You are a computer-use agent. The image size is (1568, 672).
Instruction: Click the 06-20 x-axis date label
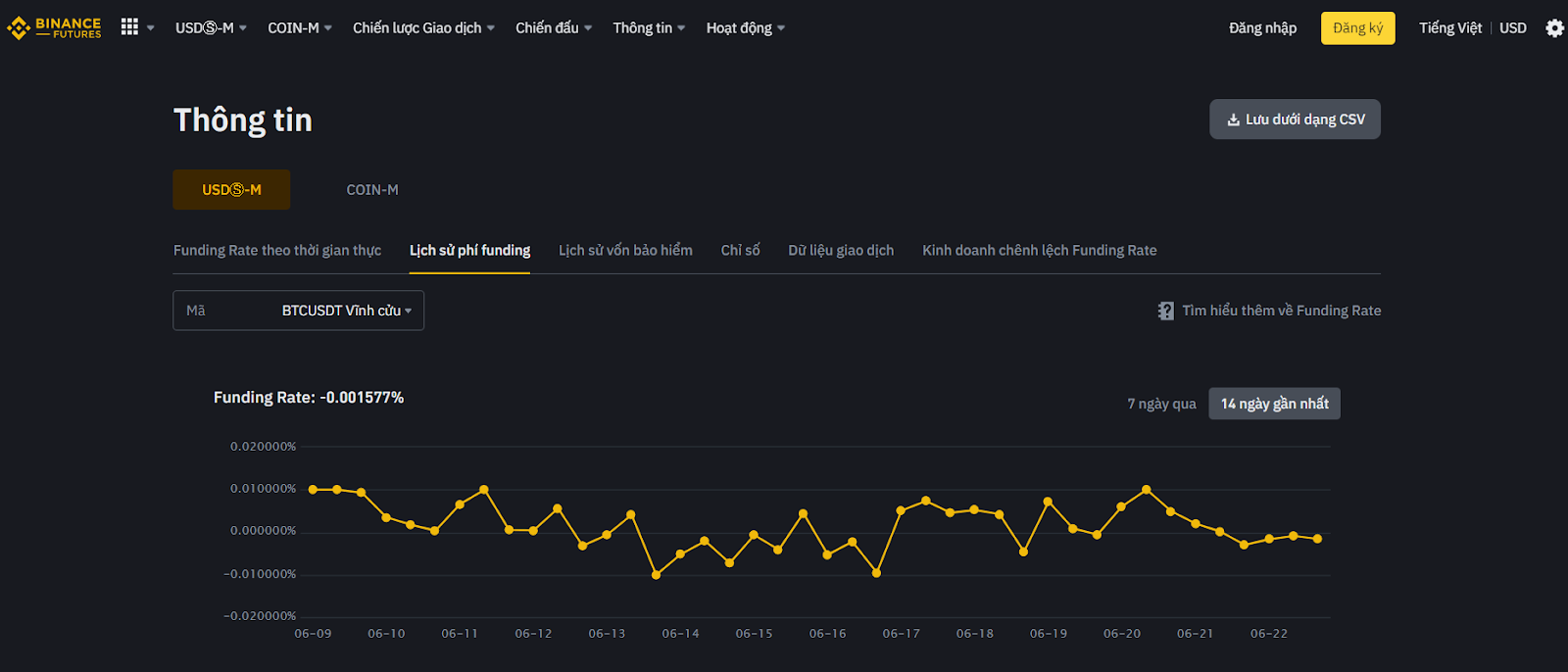click(x=1122, y=634)
